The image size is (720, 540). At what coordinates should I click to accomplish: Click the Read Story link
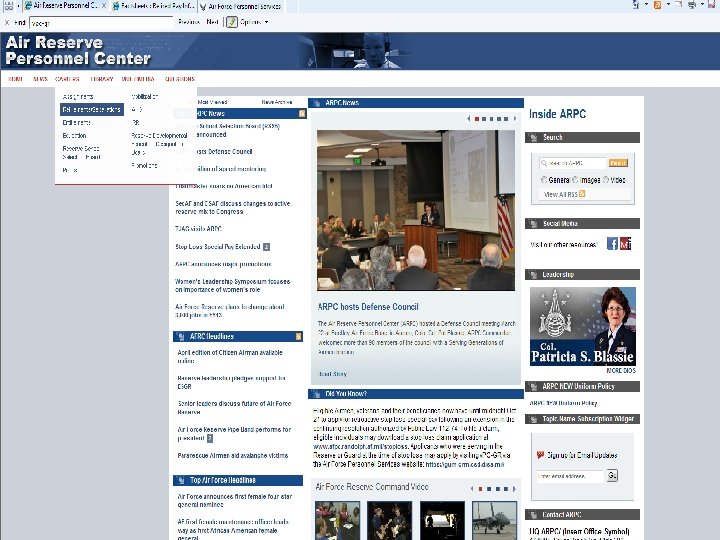point(332,374)
